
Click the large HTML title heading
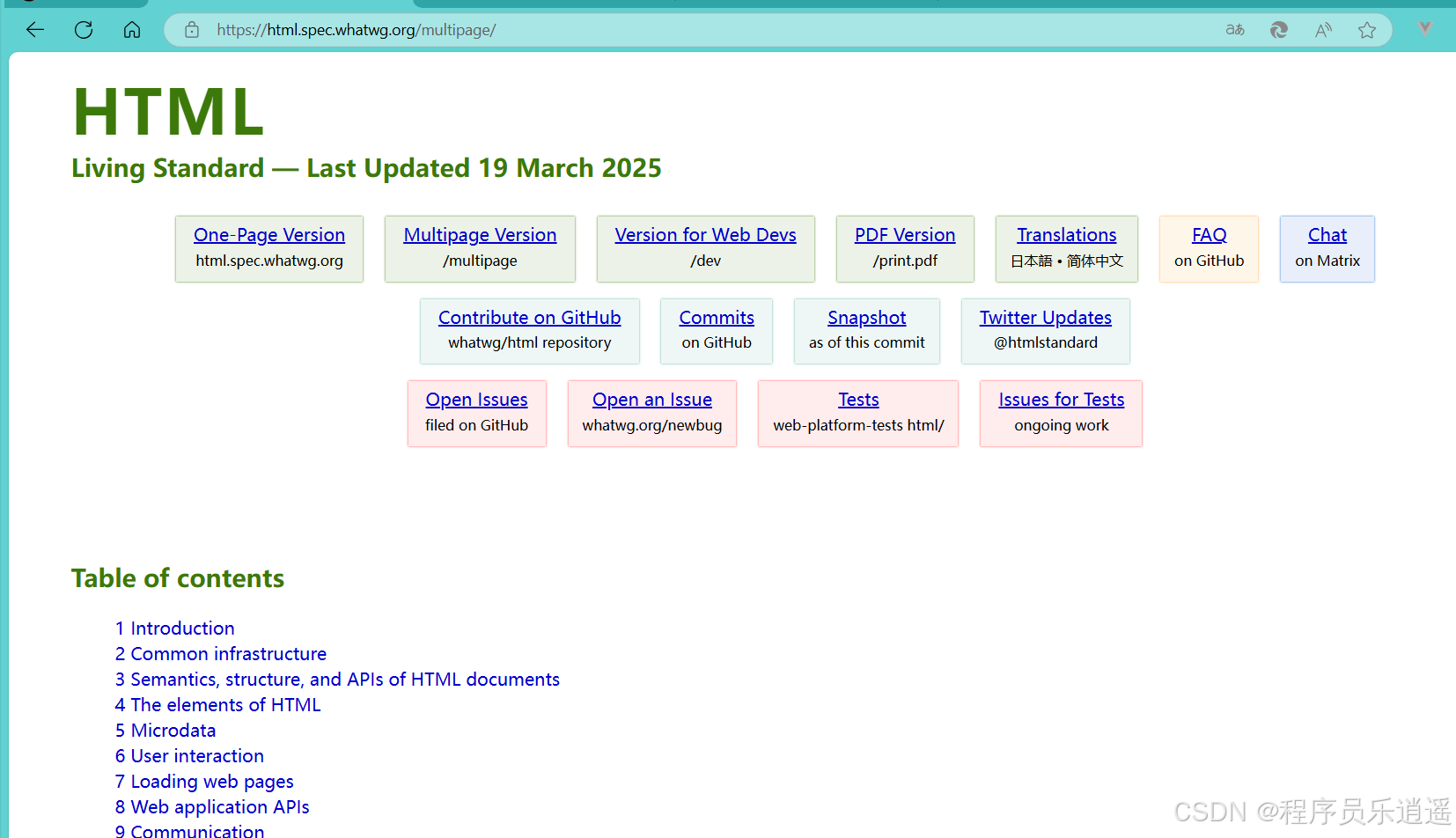pyautogui.click(x=168, y=112)
